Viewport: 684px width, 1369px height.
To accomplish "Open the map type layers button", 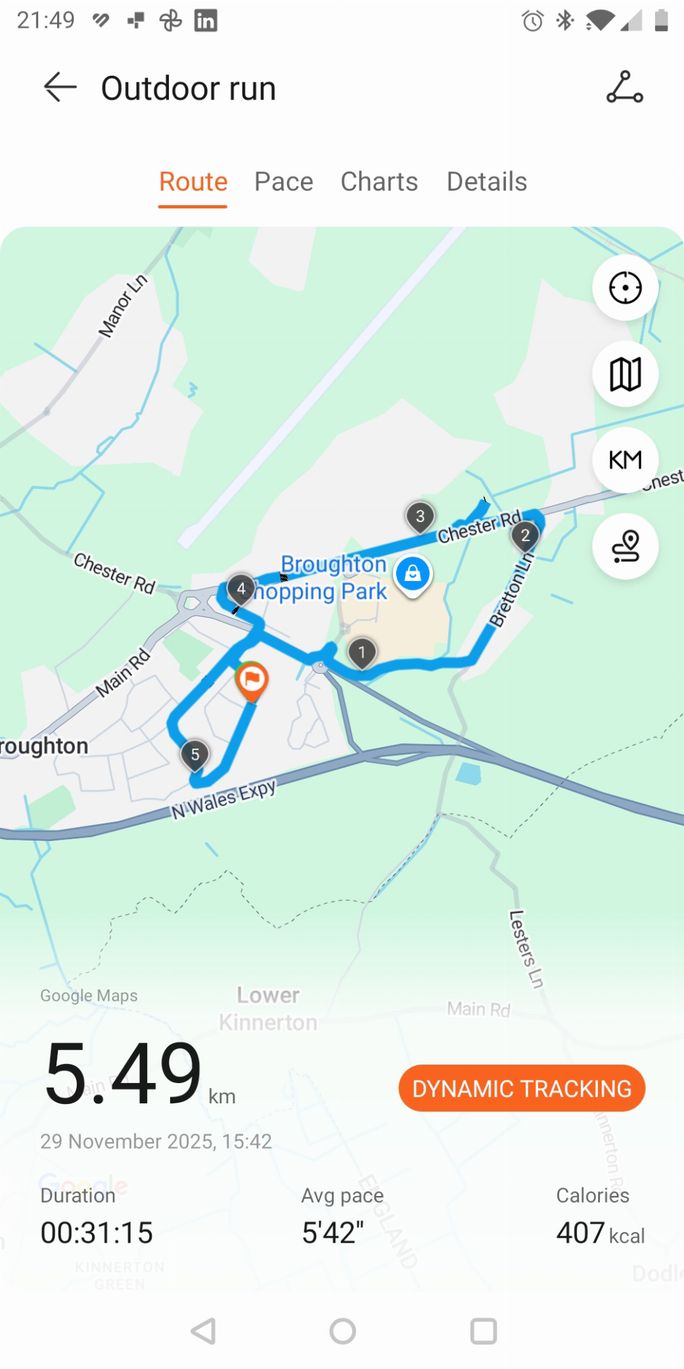I will tap(625, 374).
